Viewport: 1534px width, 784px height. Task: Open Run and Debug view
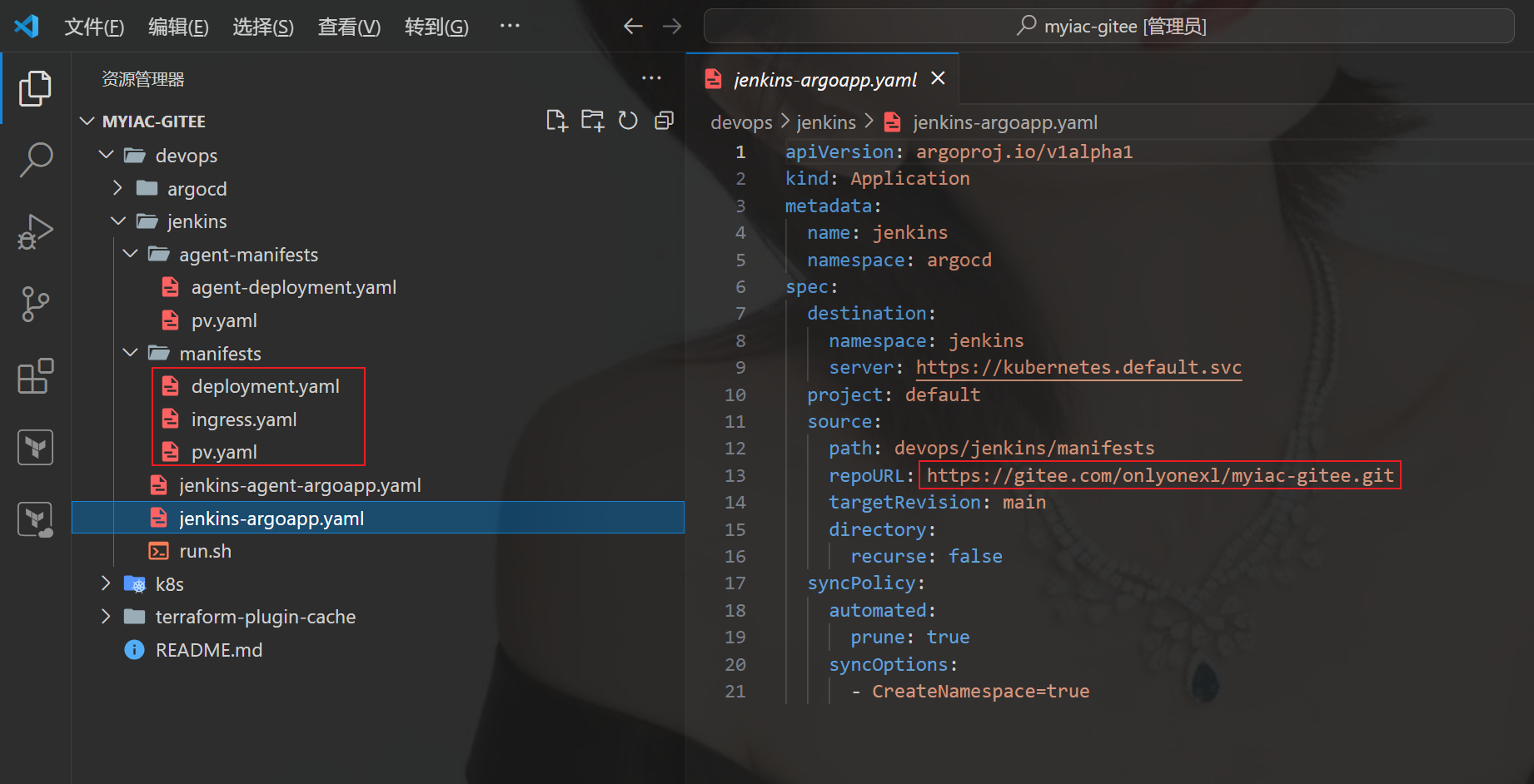click(35, 231)
